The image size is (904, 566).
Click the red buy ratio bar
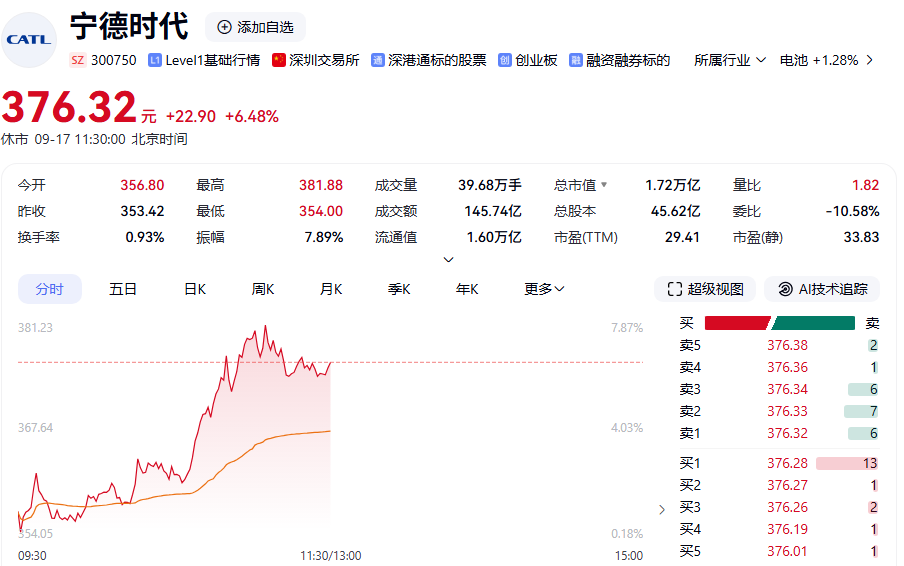(x=736, y=323)
